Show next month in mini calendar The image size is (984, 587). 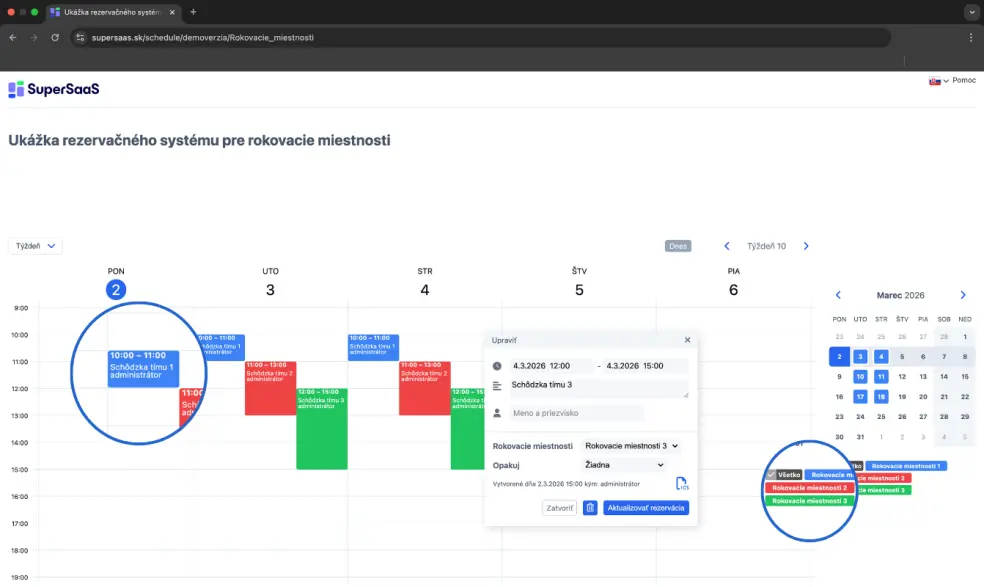pyautogui.click(x=962, y=295)
